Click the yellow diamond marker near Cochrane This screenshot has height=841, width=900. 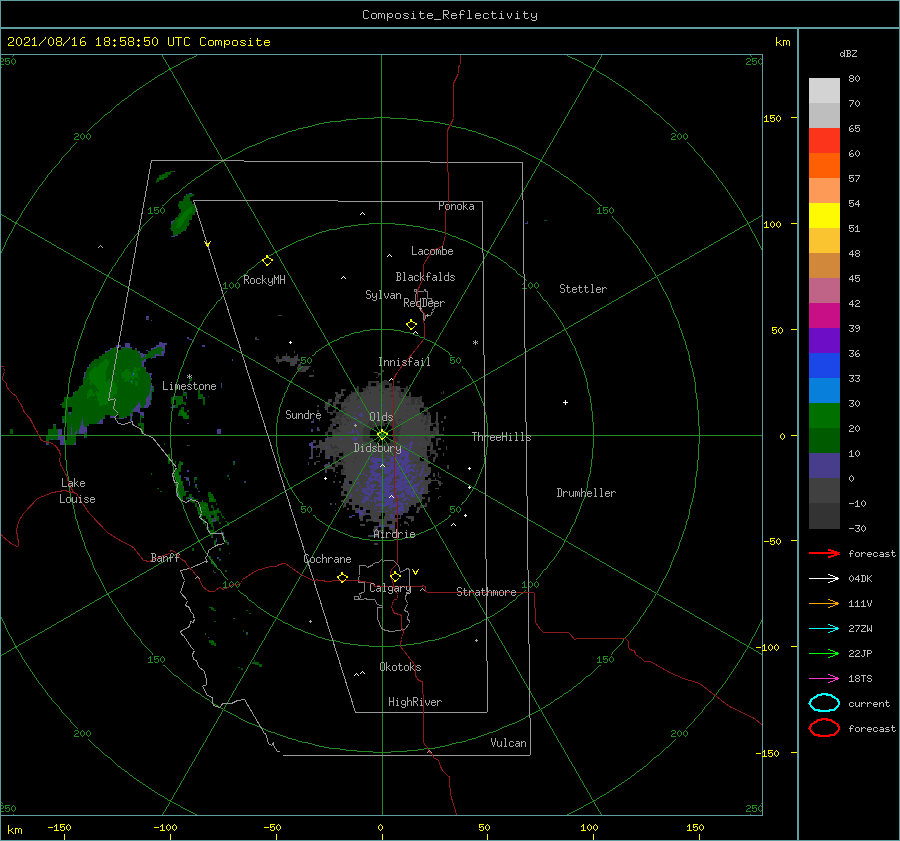point(343,578)
